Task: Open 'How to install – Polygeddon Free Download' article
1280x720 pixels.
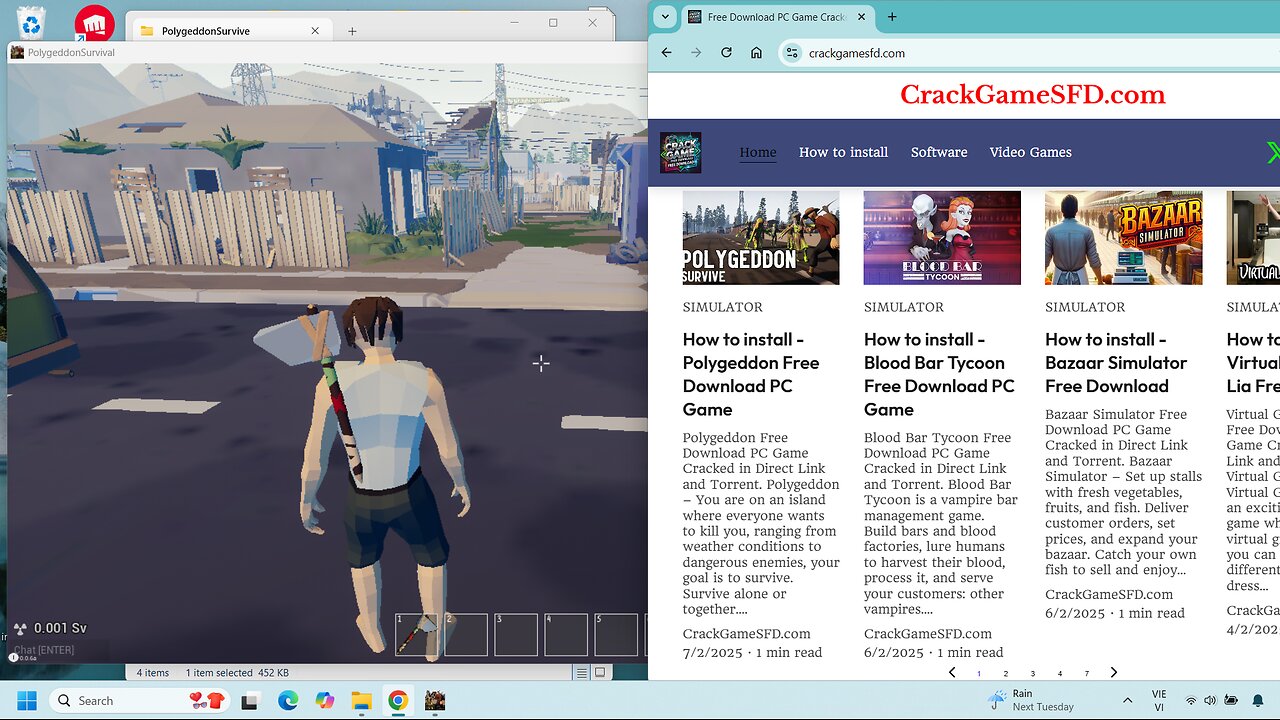Action: (751, 374)
